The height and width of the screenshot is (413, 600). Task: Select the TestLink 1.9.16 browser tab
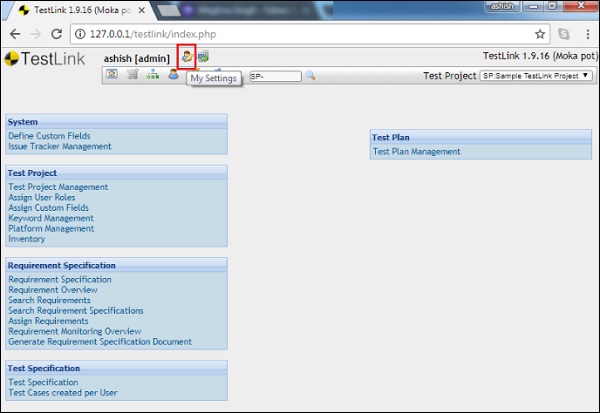pos(80,9)
